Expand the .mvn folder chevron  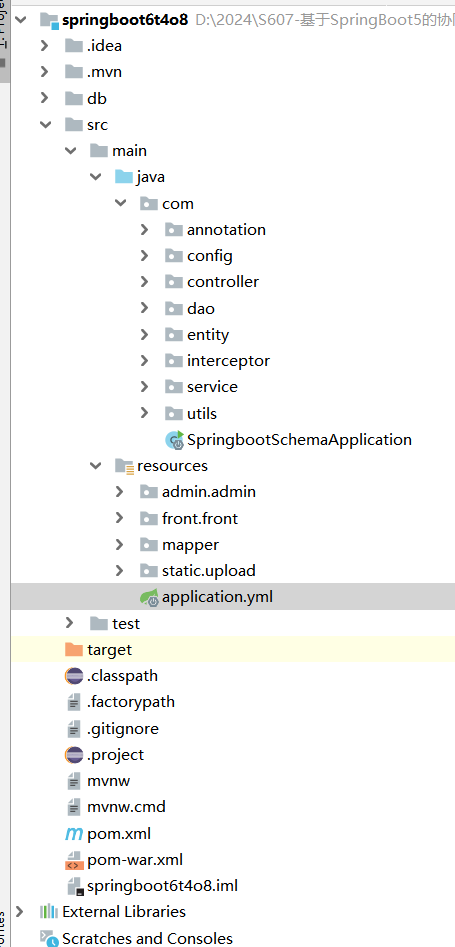coord(44,71)
